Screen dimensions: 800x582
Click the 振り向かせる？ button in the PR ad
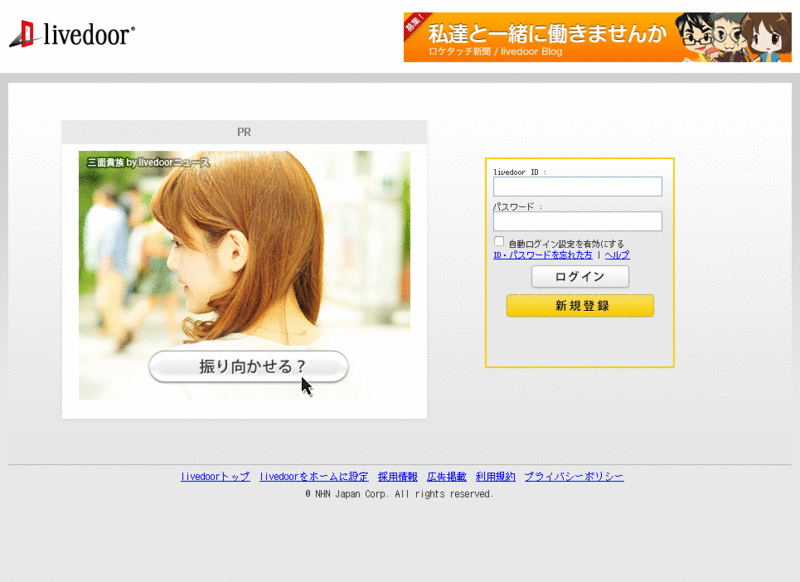[x=248, y=366]
